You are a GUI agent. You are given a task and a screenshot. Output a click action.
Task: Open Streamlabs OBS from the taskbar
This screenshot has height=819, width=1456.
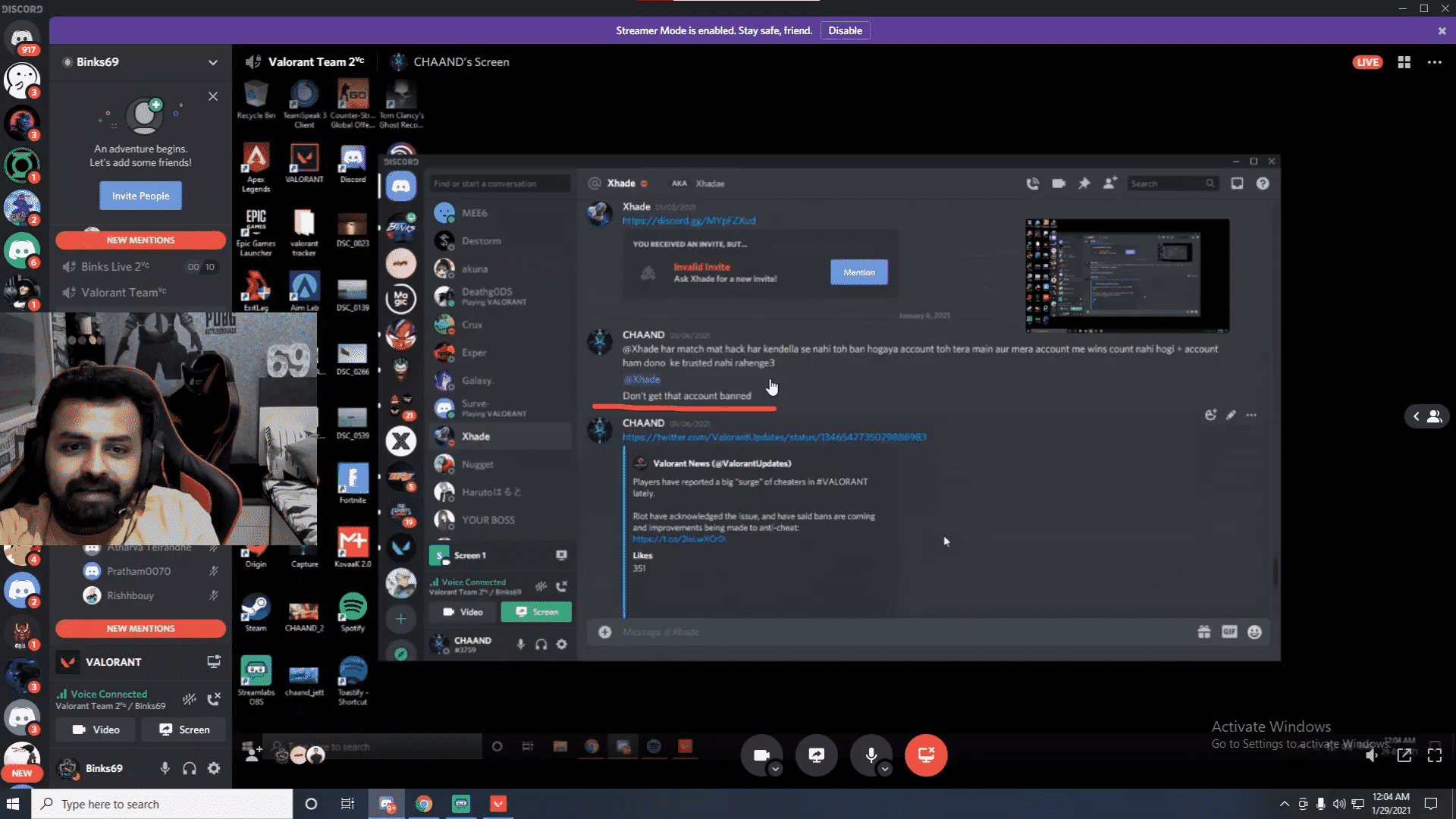pyautogui.click(x=461, y=804)
